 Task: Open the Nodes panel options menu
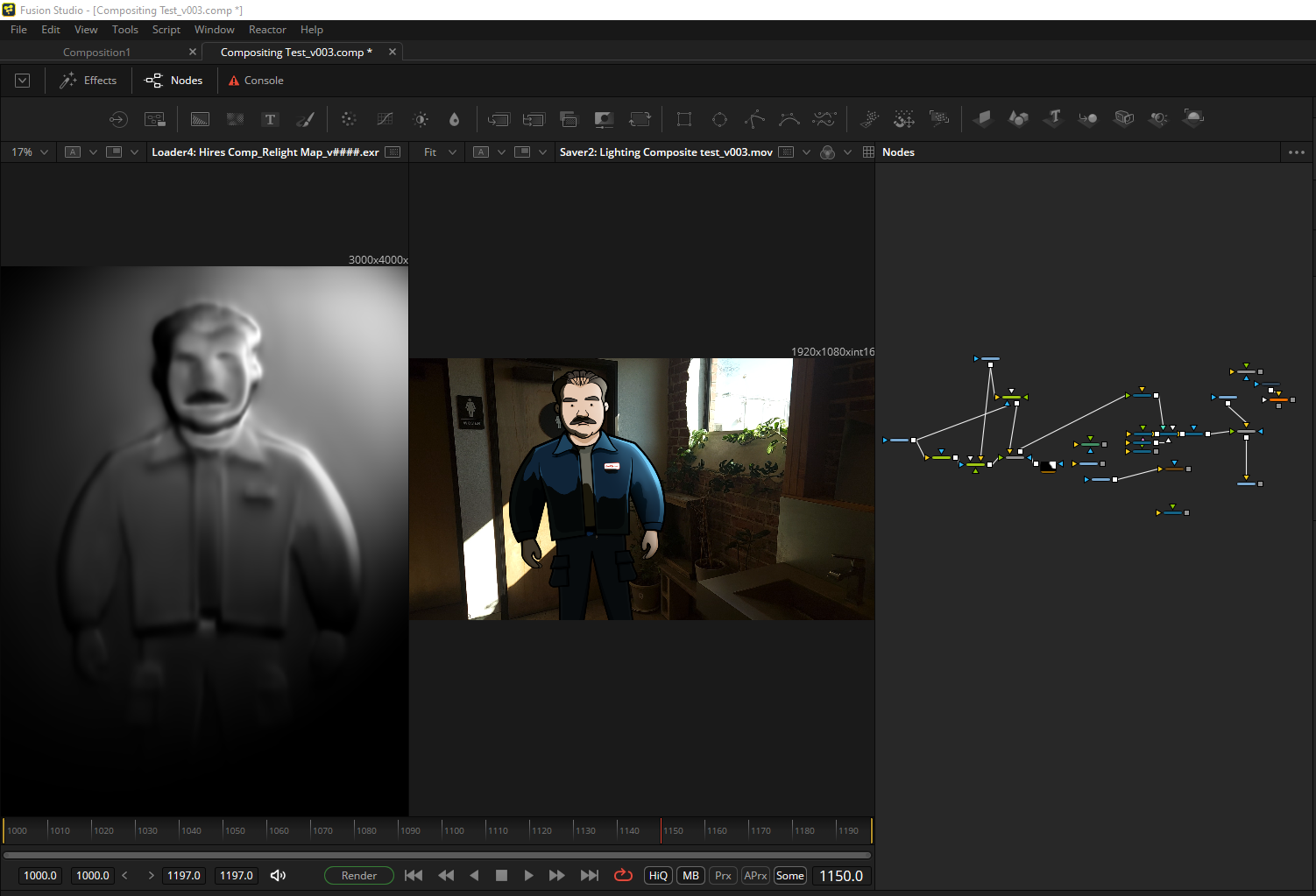point(1297,152)
